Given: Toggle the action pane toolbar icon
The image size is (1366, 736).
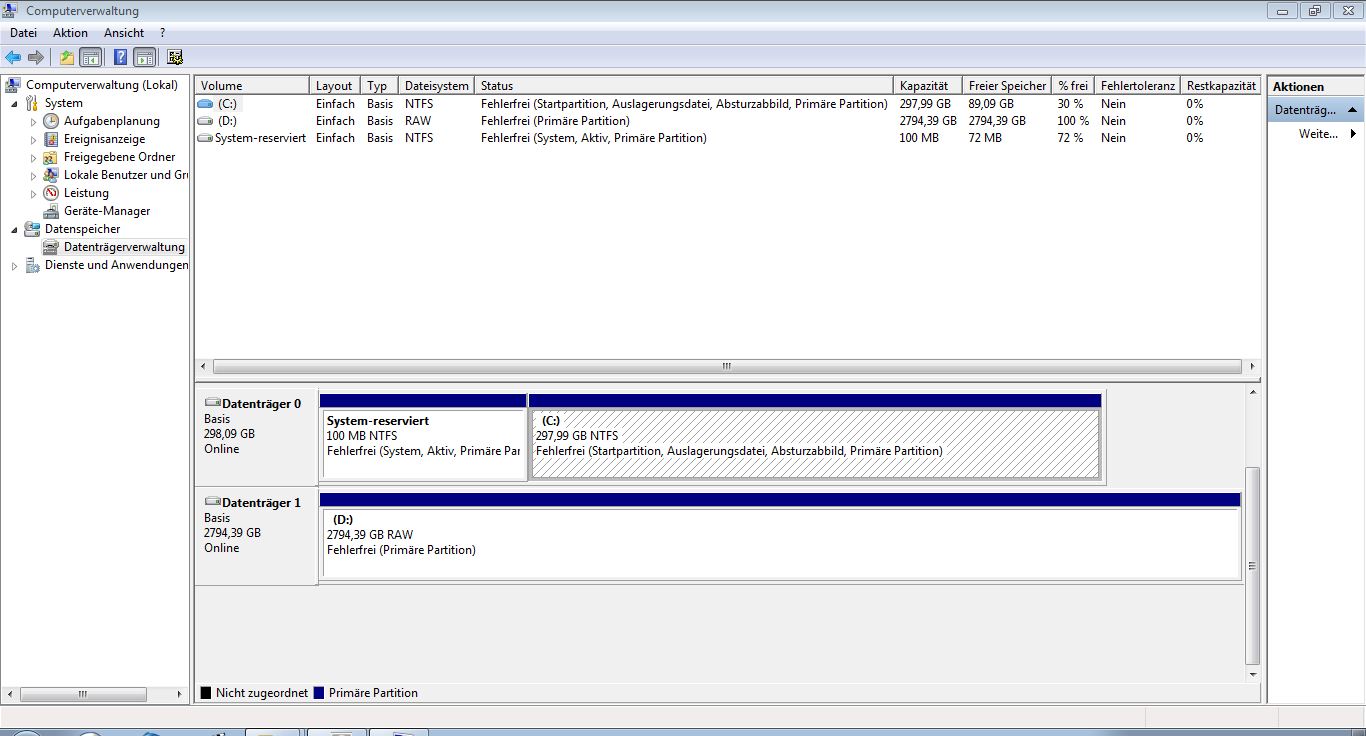Looking at the screenshot, I should coord(145,57).
